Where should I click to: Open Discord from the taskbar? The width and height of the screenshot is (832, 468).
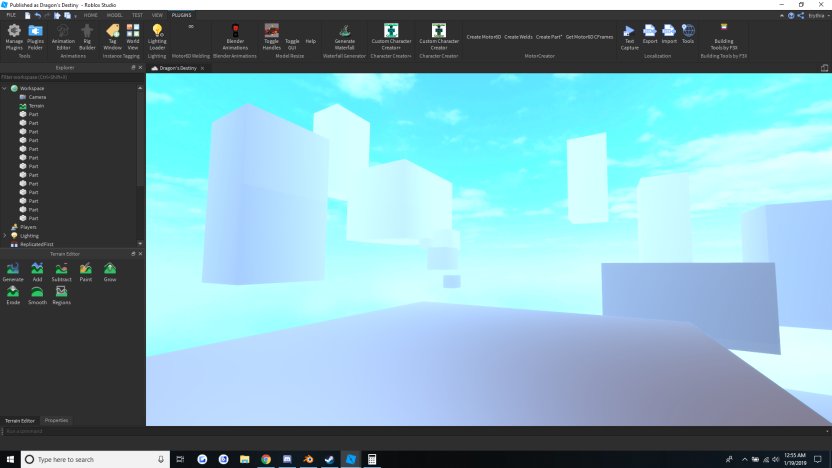pyautogui.click(x=287, y=460)
